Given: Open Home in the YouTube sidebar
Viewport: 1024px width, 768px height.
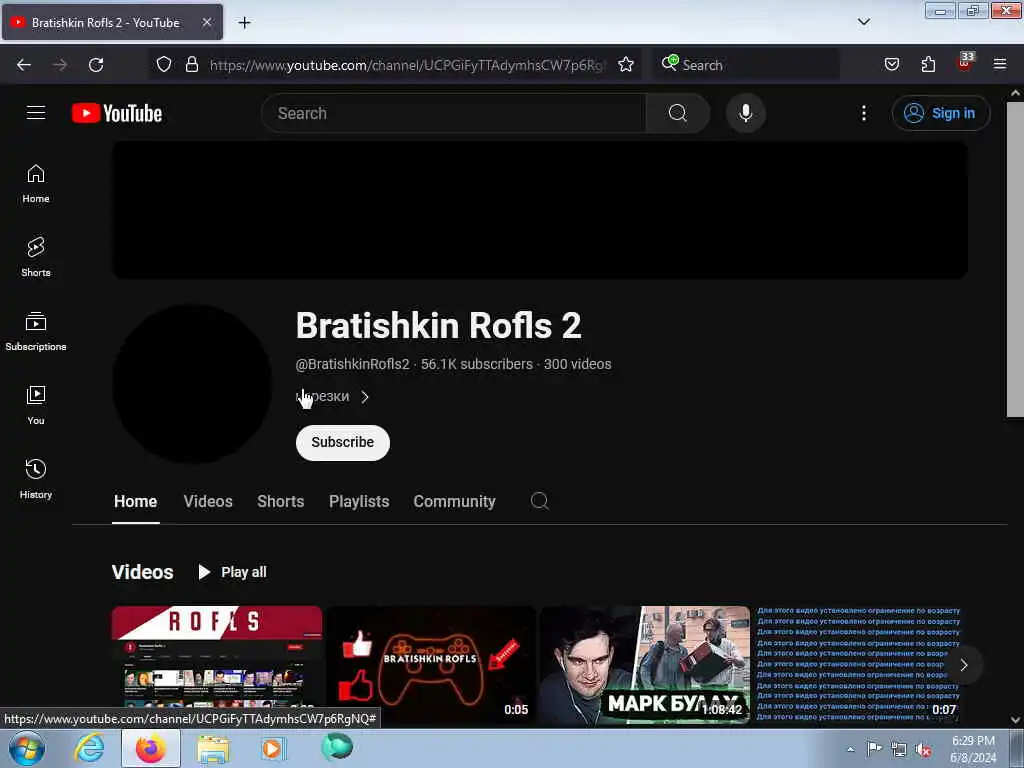Looking at the screenshot, I should tap(36, 184).
